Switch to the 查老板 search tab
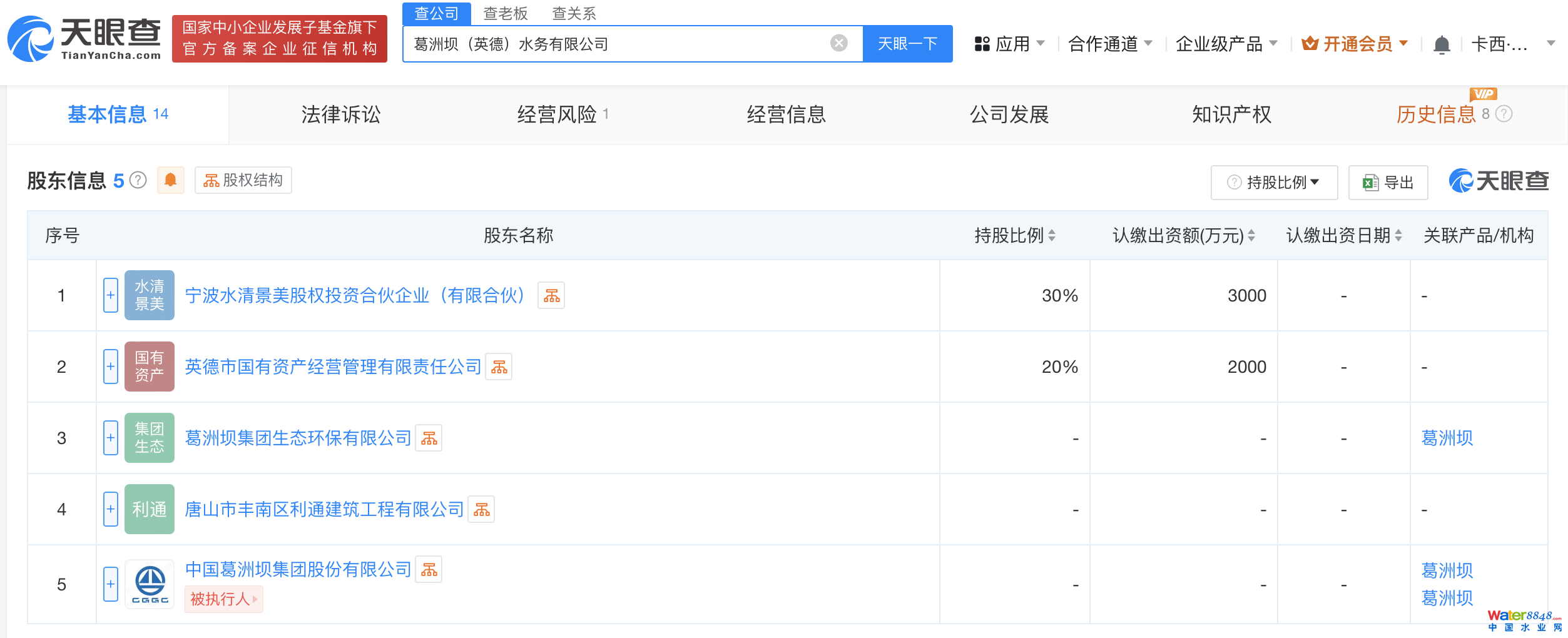 [505, 13]
